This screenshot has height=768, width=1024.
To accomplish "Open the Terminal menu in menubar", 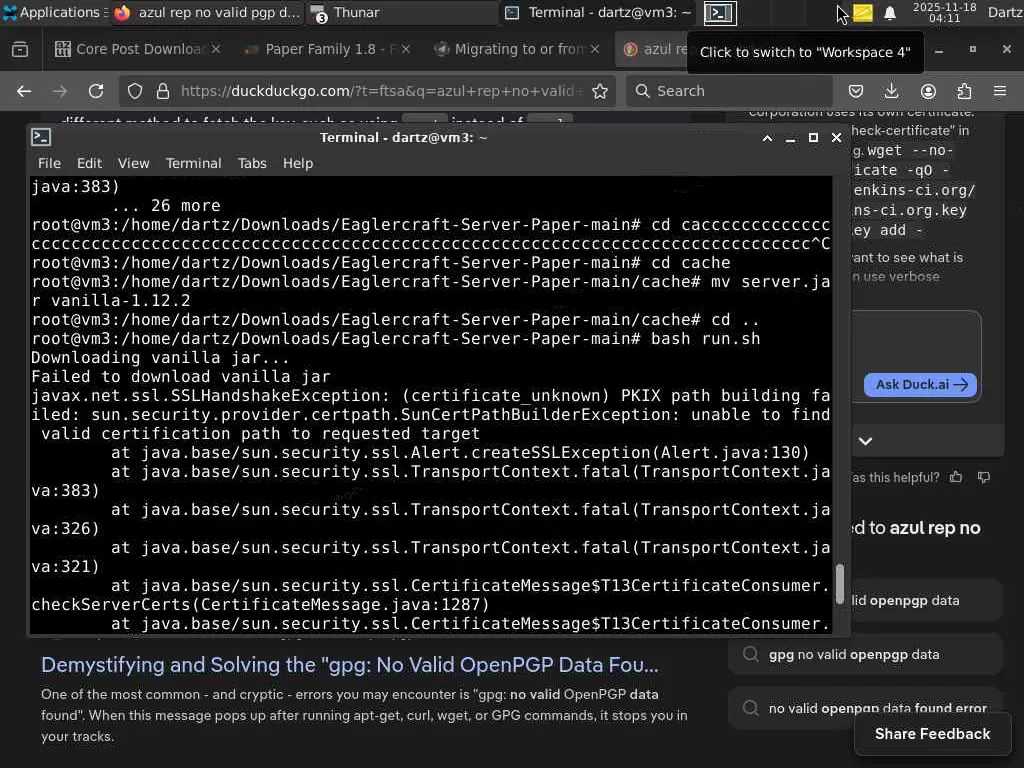I will [x=193, y=163].
